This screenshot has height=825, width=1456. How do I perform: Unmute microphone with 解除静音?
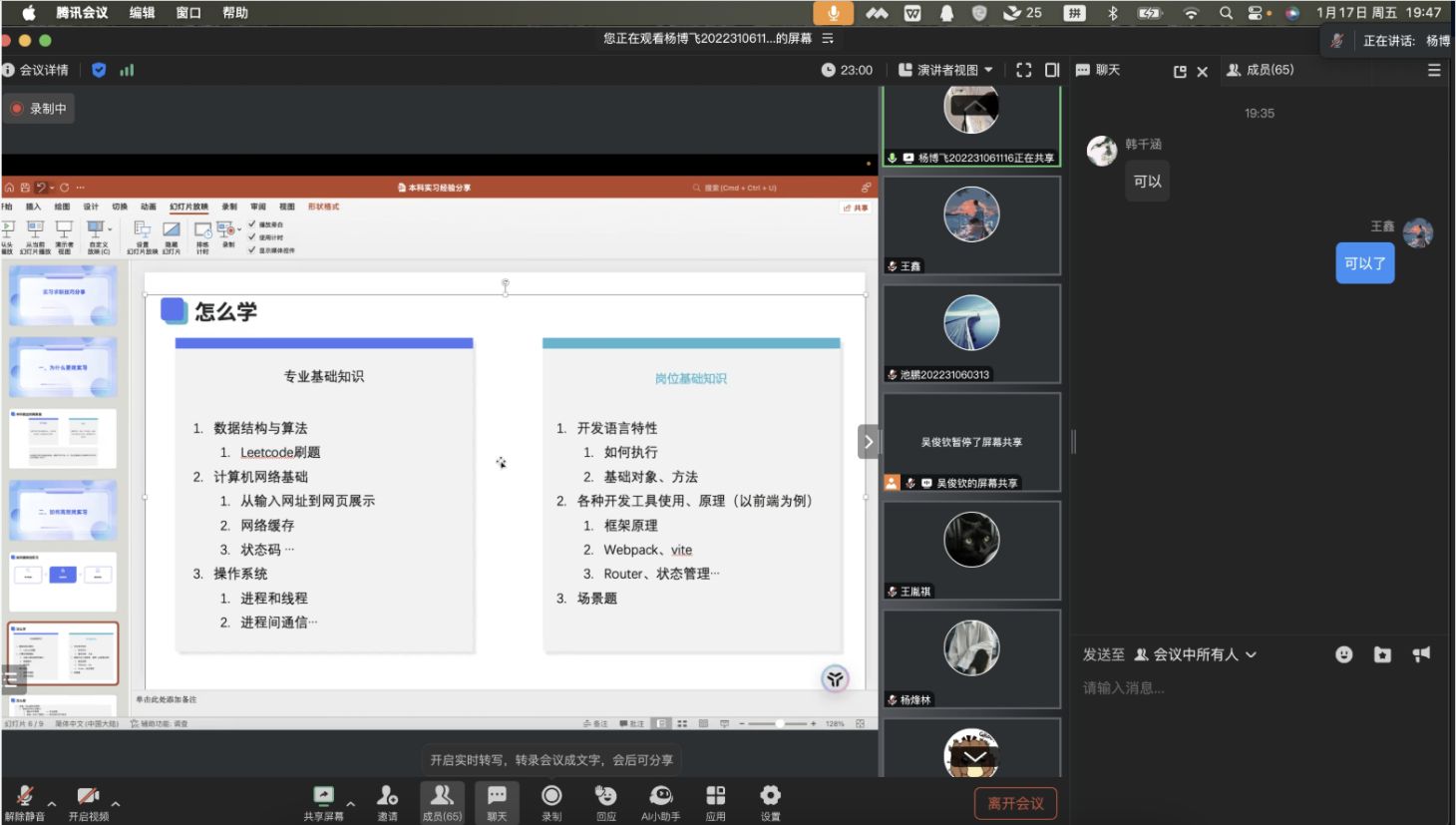(24, 796)
